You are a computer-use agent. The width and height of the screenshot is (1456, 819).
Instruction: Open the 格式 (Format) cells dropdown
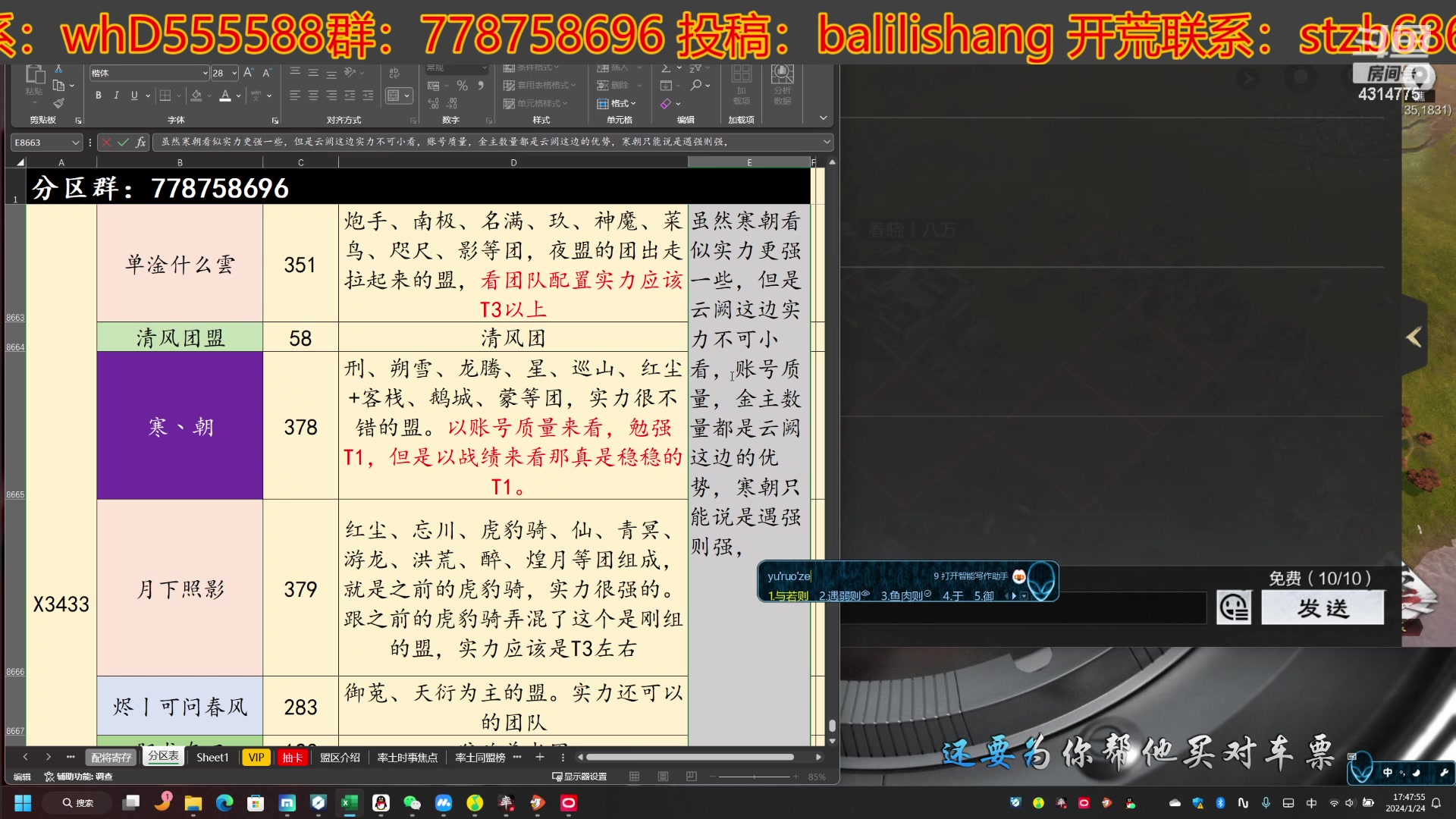(x=617, y=103)
